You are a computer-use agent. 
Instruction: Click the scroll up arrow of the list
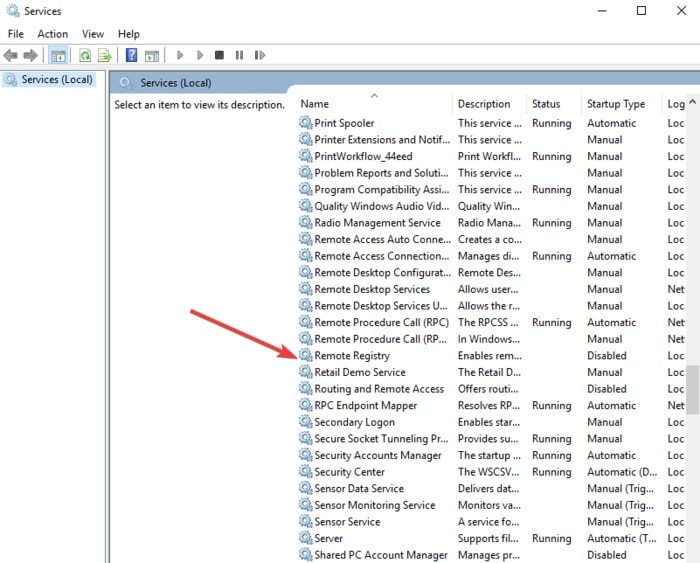click(x=692, y=102)
